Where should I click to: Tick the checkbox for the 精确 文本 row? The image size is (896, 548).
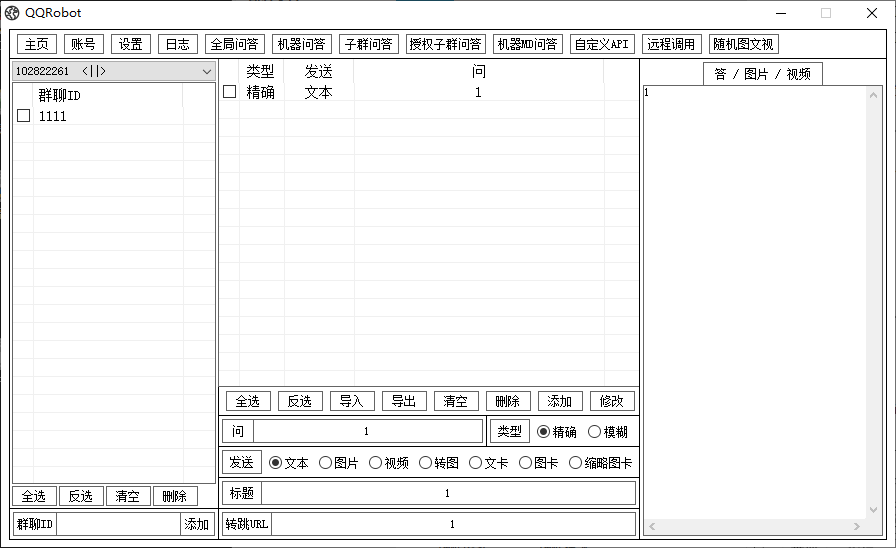pos(230,92)
